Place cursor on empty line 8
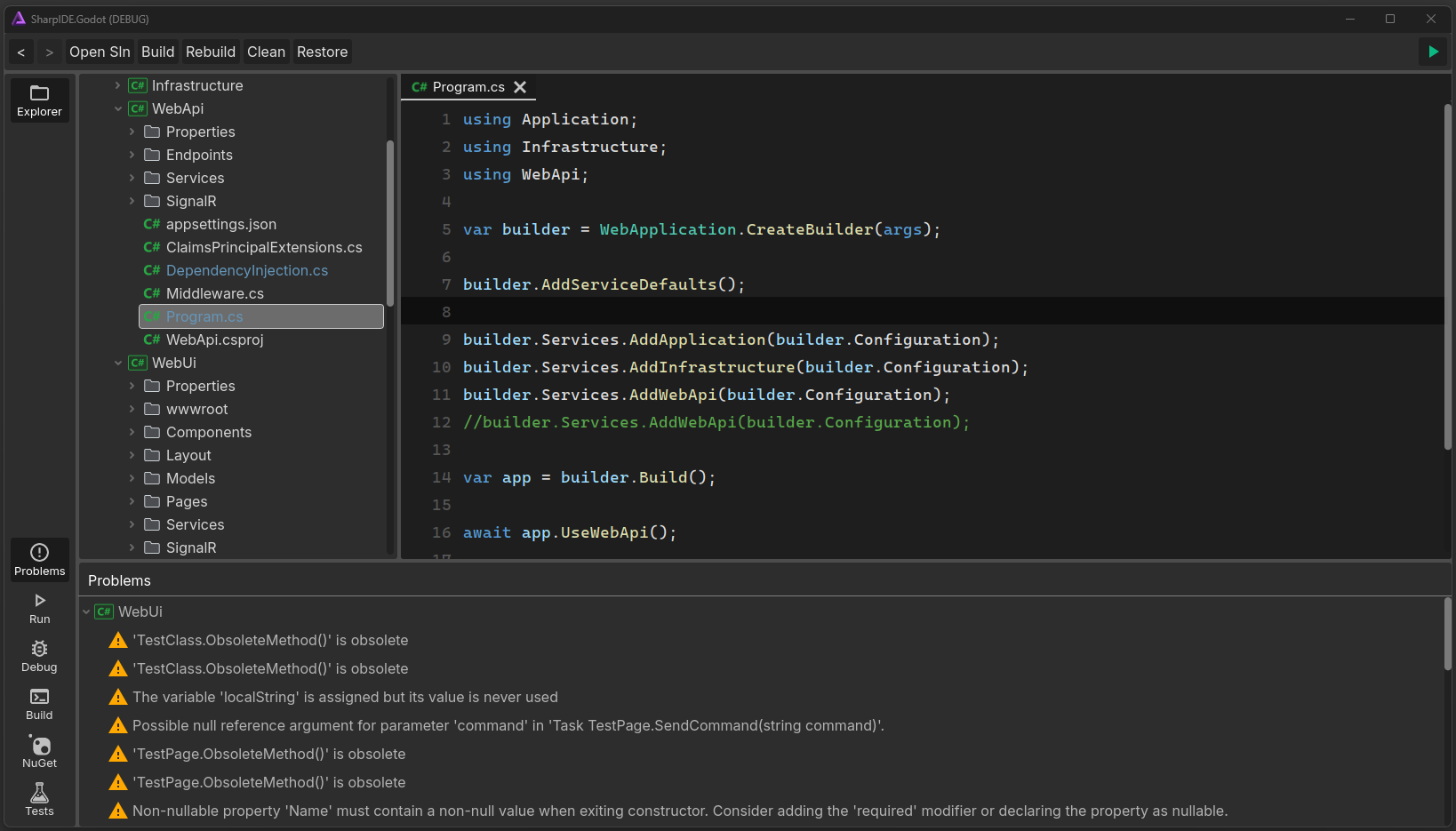Screen dimensions: 1456x831 coord(922,312)
